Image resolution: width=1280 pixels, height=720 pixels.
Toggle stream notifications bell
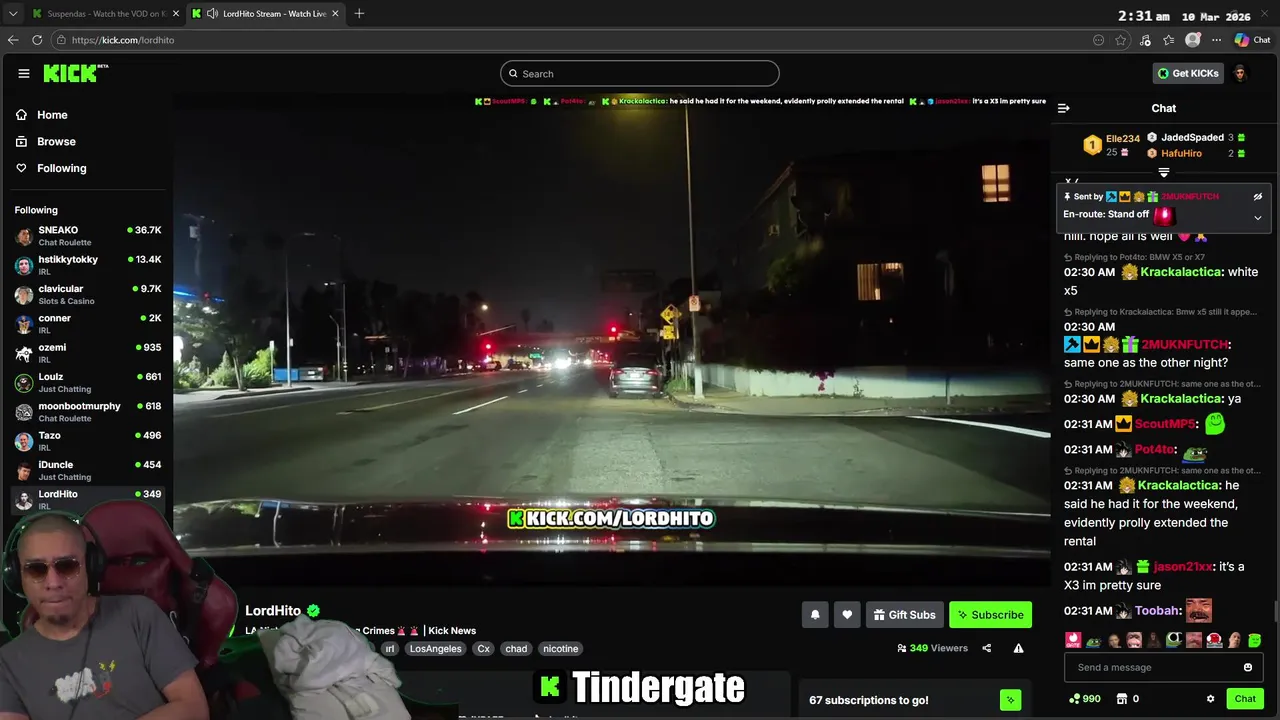[815, 615]
